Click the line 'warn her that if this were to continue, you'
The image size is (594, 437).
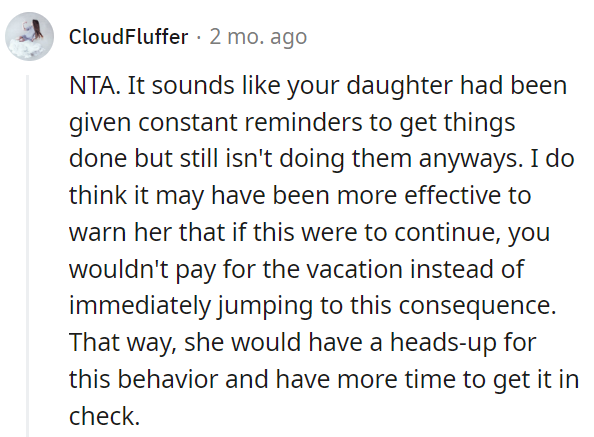pyautogui.click(x=310, y=232)
